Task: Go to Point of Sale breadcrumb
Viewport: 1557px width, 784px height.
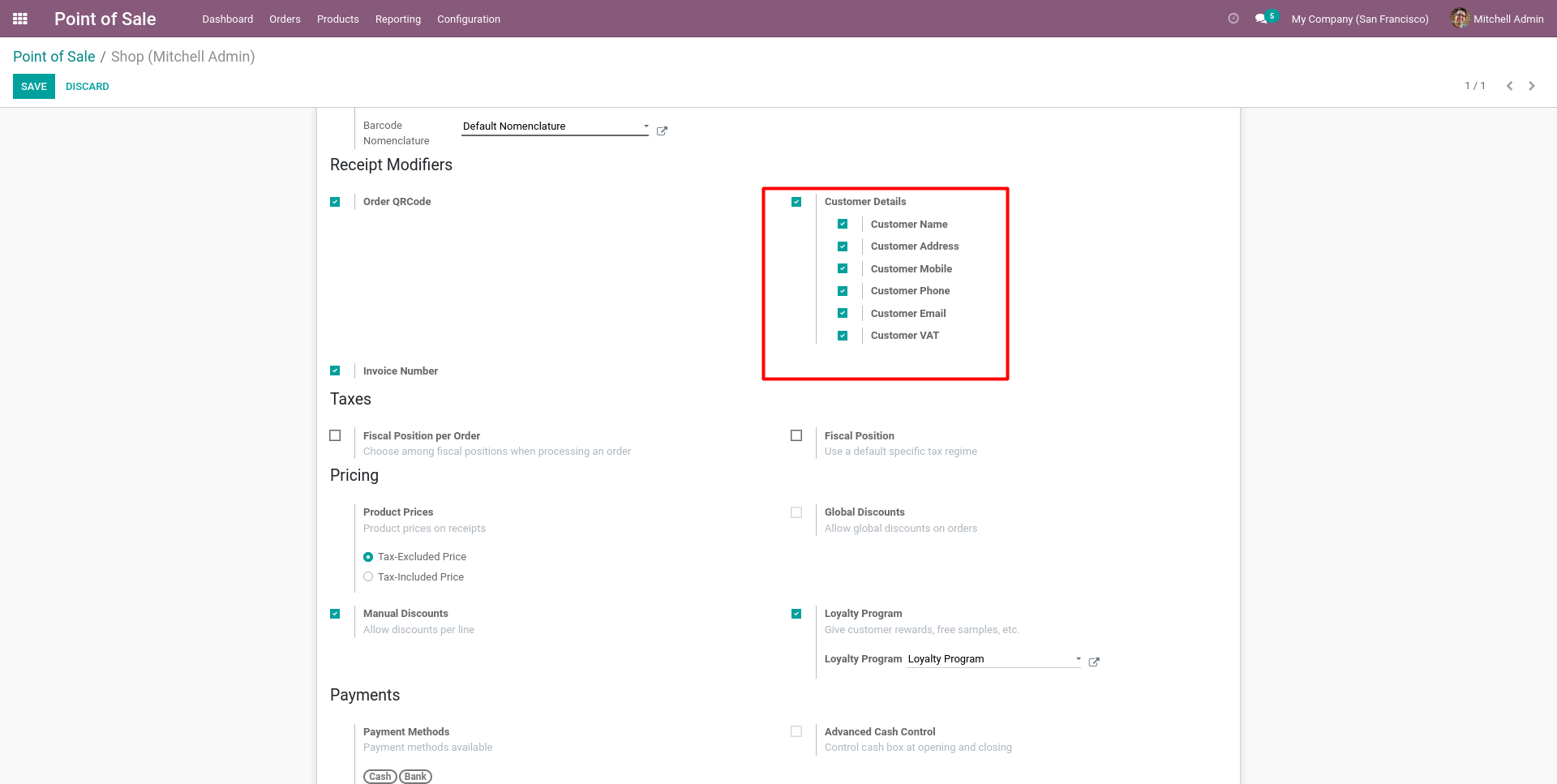Action: [54, 57]
